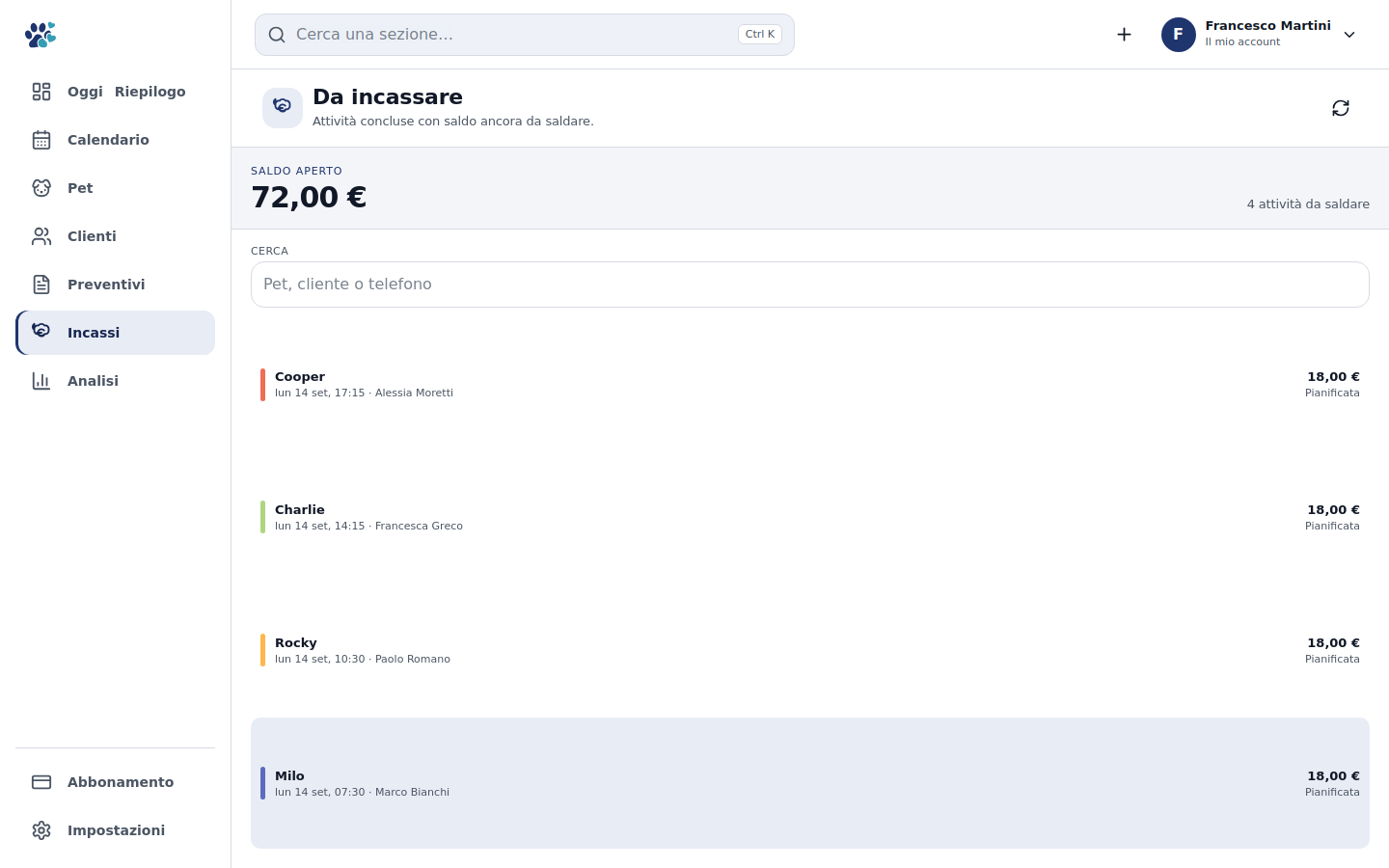Click the paw logo icon
1389x868 pixels.
pyautogui.click(x=41, y=35)
